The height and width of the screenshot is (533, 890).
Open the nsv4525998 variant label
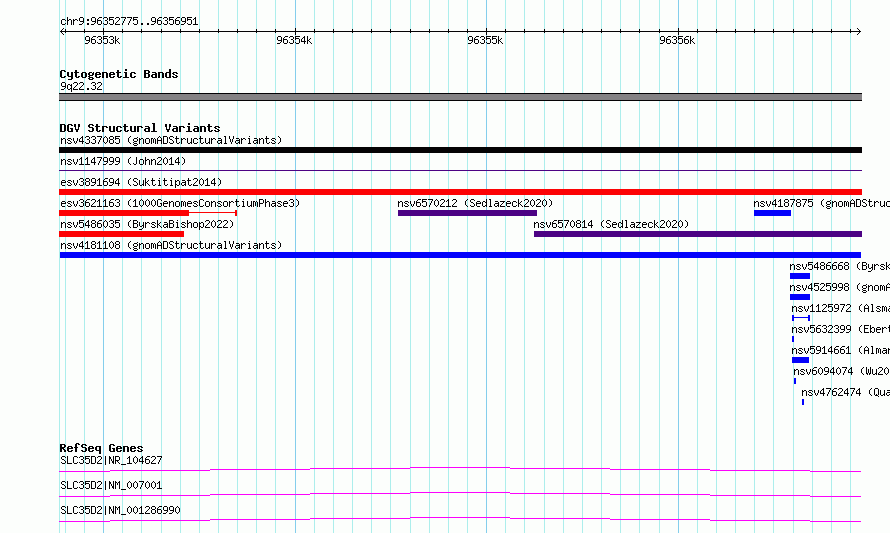(x=839, y=287)
